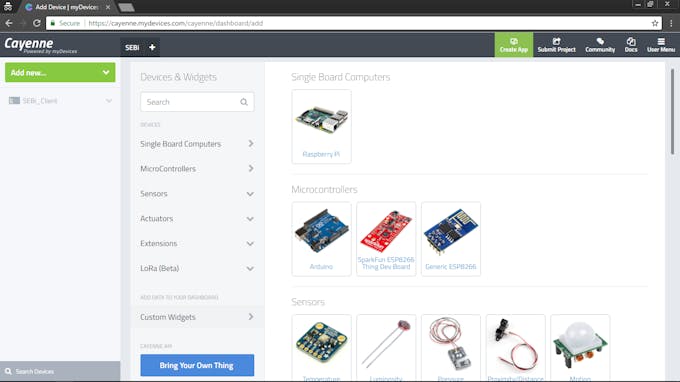
Task: Click down arrow beside Extensions
Action: (x=250, y=244)
